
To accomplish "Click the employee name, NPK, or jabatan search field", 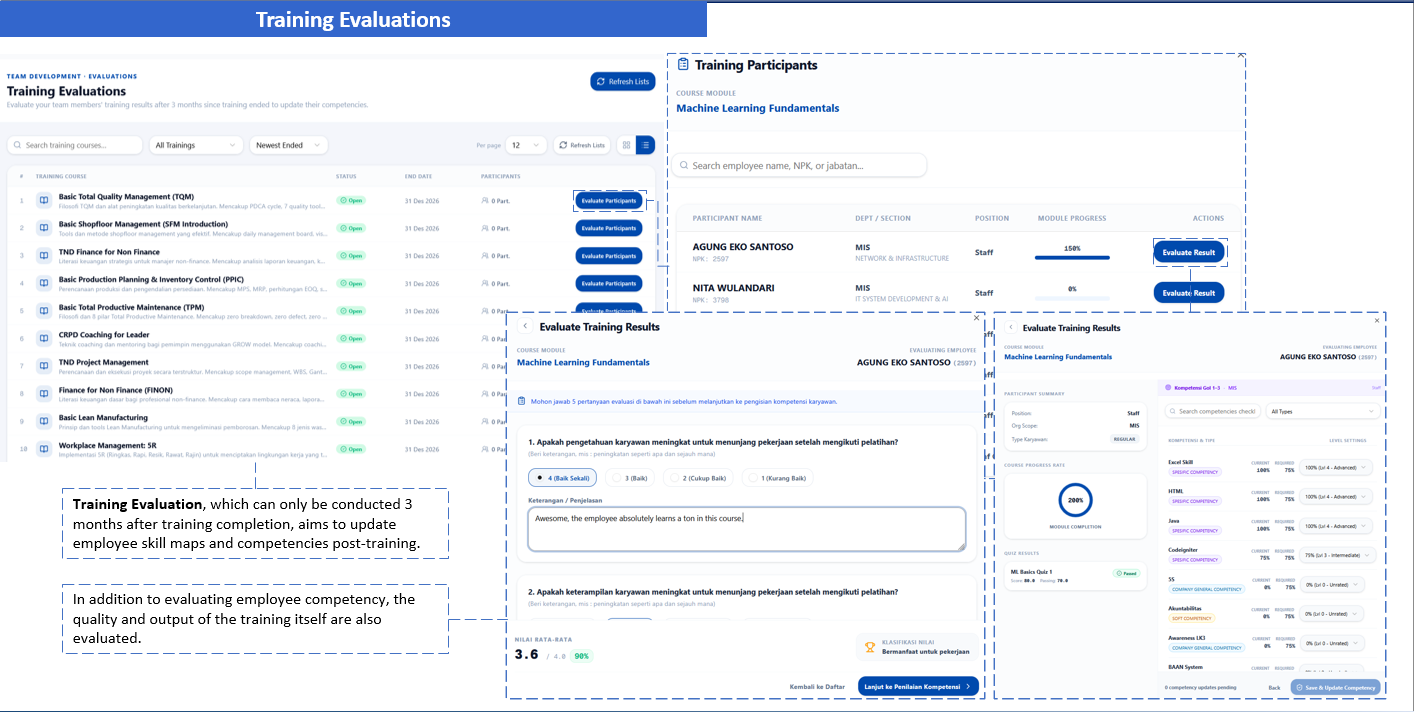I will [x=799, y=165].
